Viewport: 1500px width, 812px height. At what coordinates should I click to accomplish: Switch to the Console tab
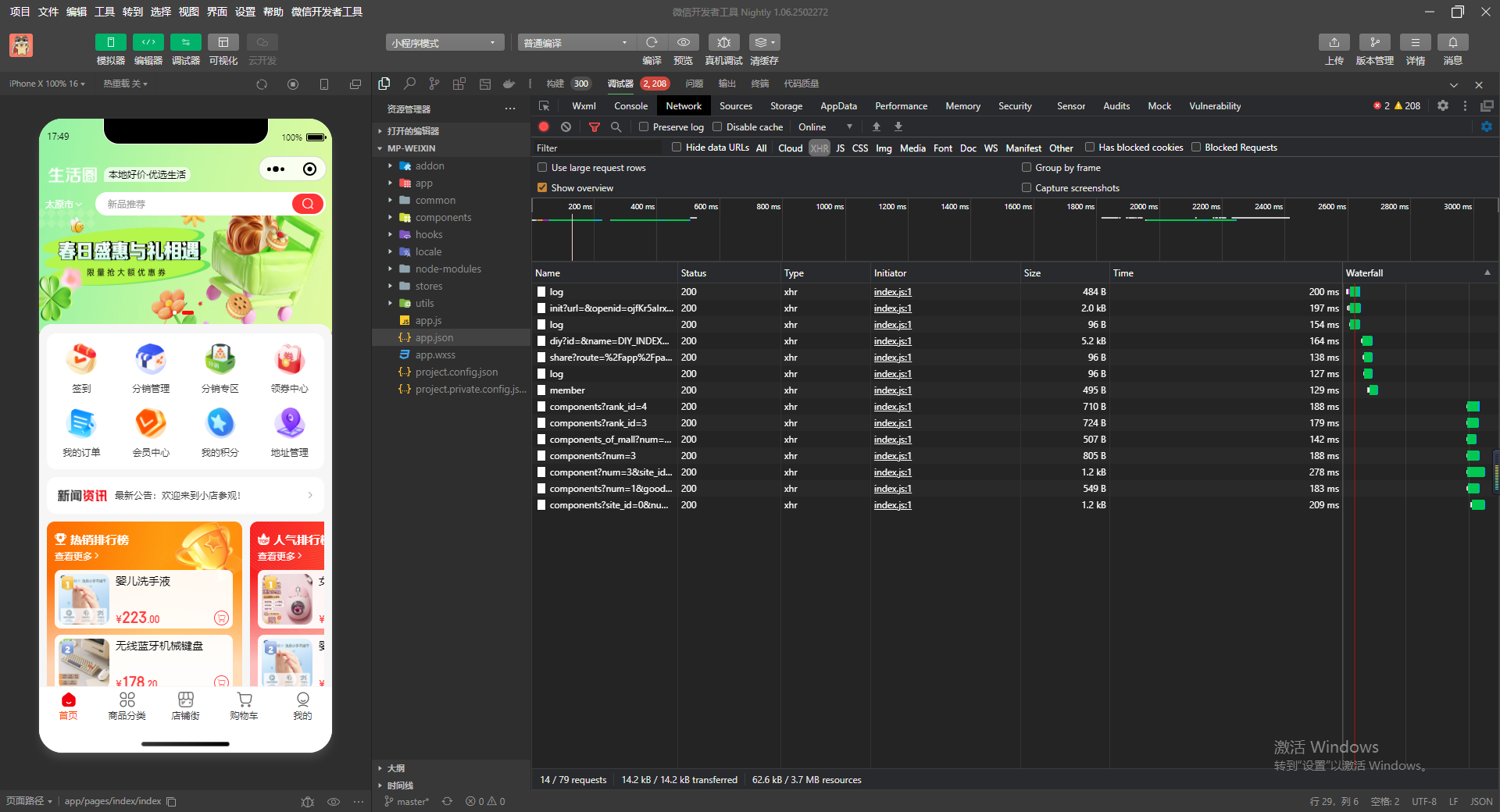click(630, 105)
